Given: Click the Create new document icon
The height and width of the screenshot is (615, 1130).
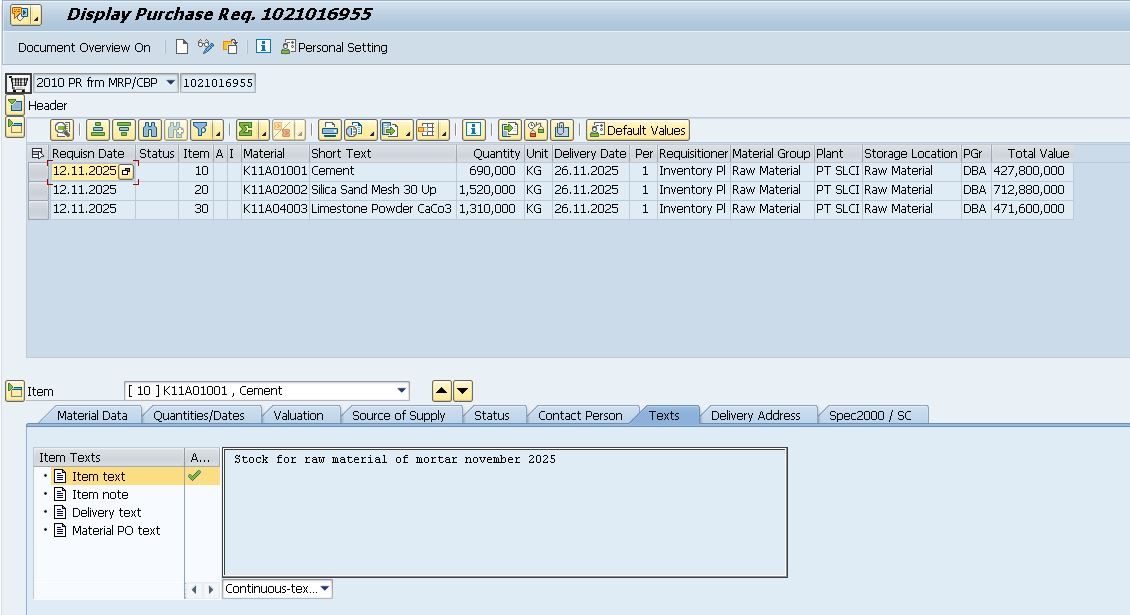Looking at the screenshot, I should 181,47.
